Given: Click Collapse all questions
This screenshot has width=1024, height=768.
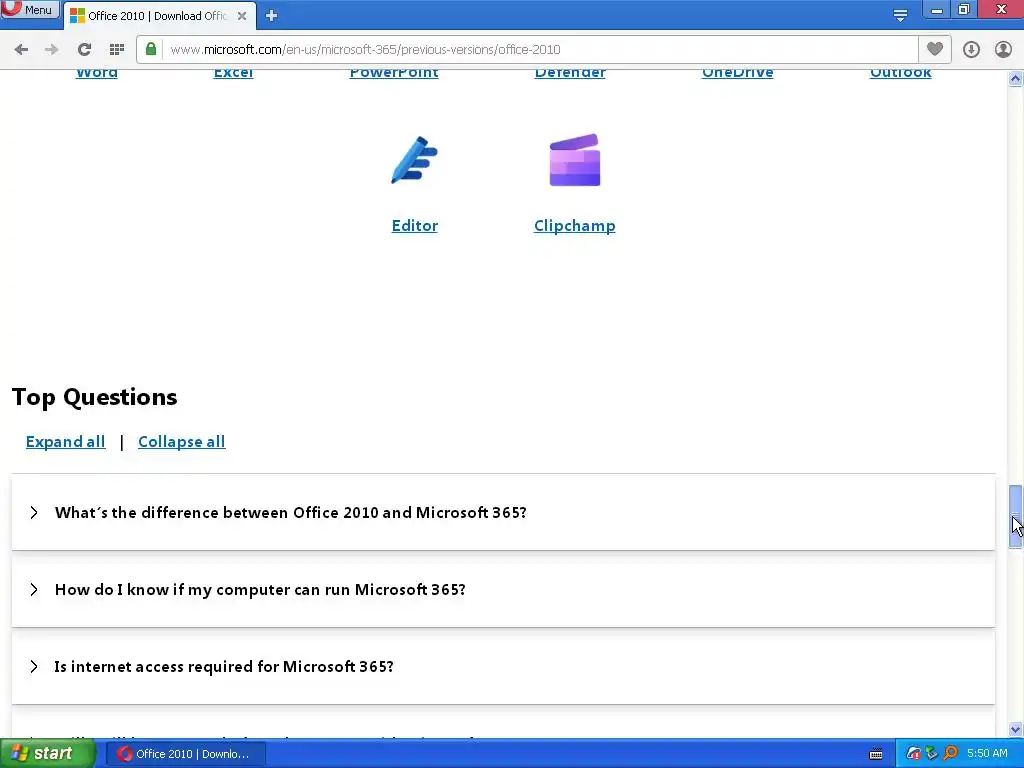Looking at the screenshot, I should pos(182,442).
